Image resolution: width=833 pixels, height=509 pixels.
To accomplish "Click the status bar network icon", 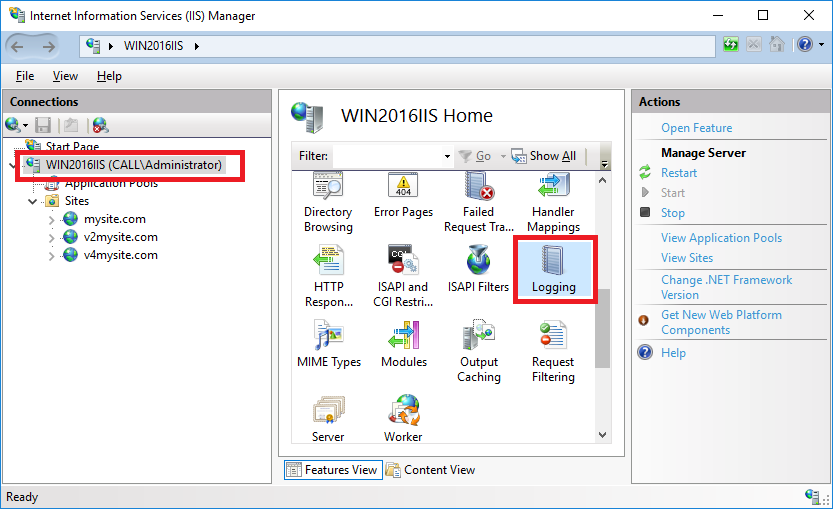I will [x=813, y=496].
